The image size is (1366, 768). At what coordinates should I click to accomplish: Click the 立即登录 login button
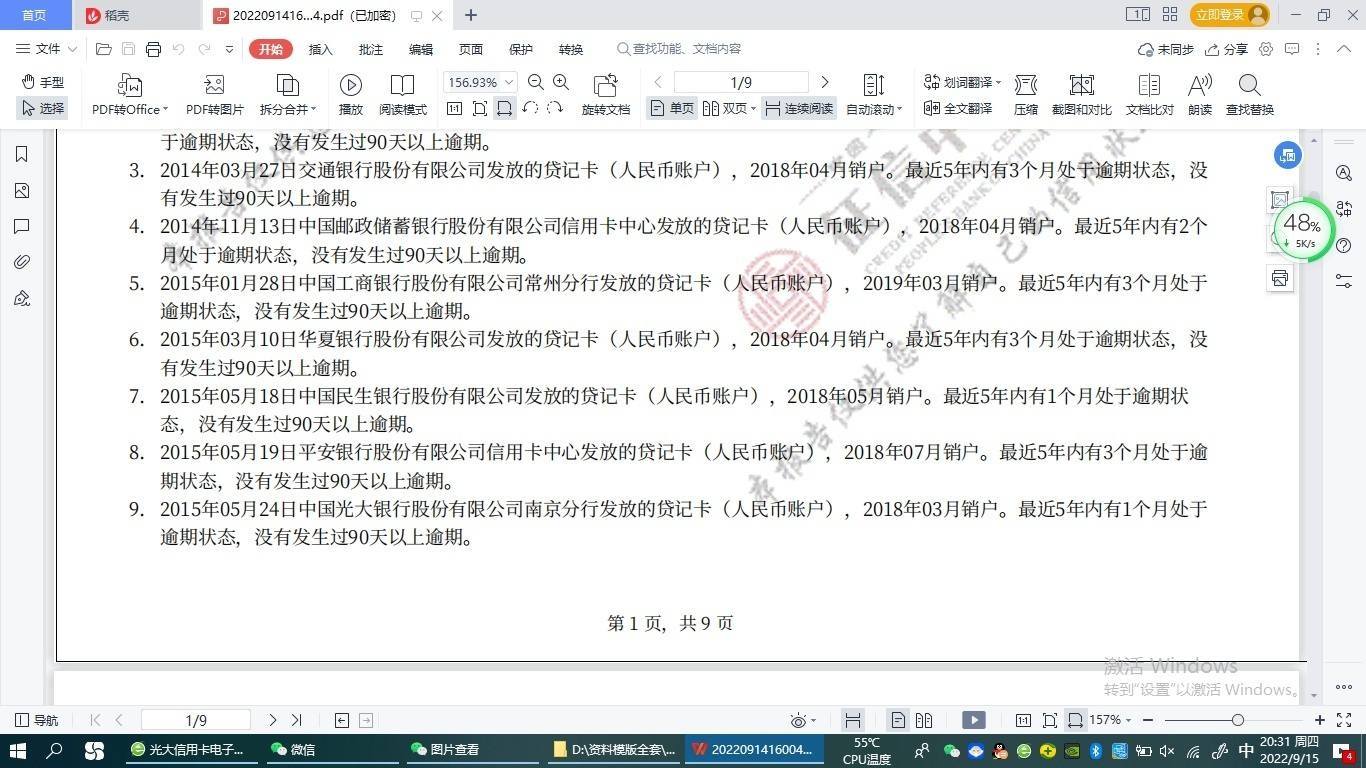pyautogui.click(x=1230, y=15)
